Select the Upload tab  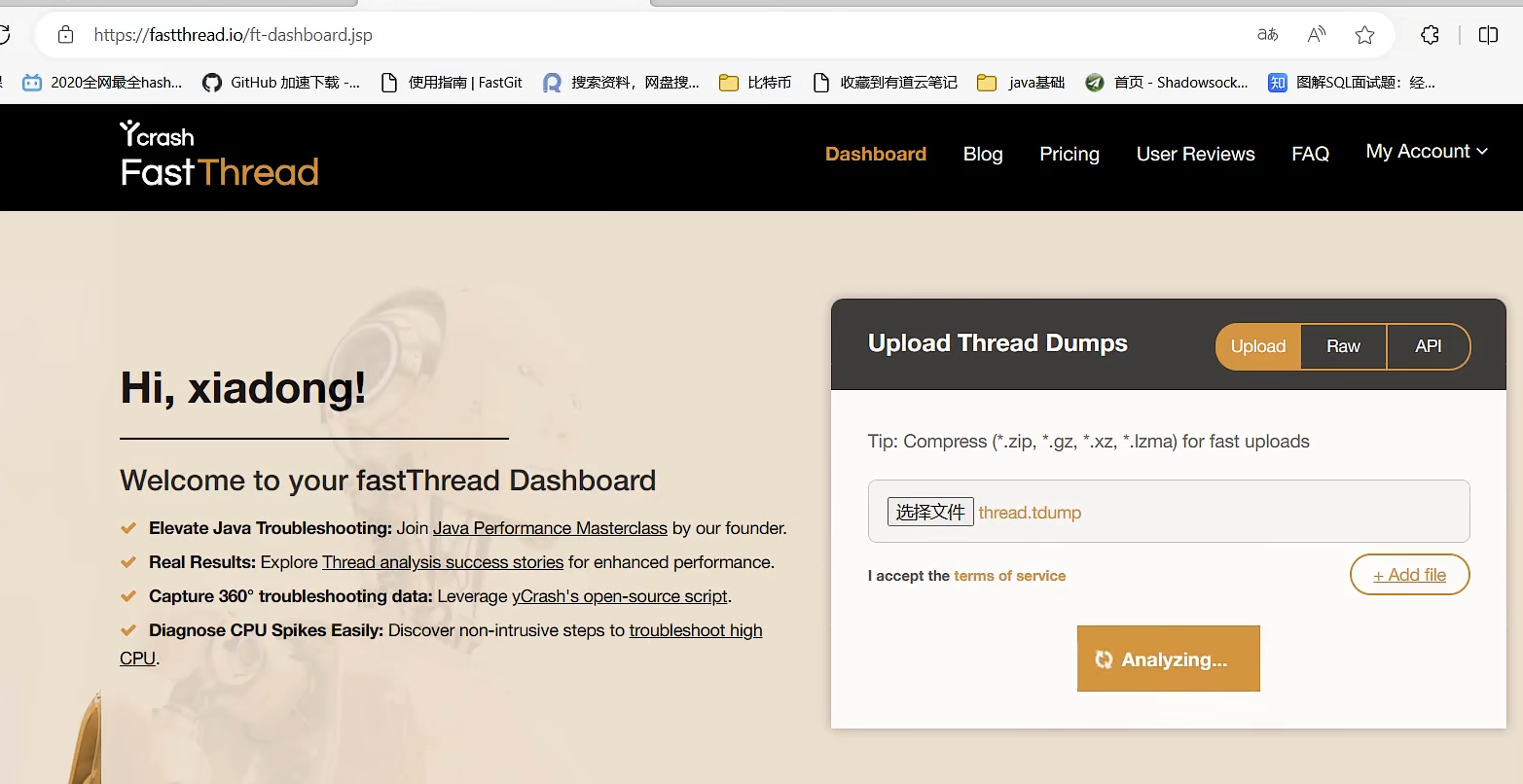(1258, 346)
